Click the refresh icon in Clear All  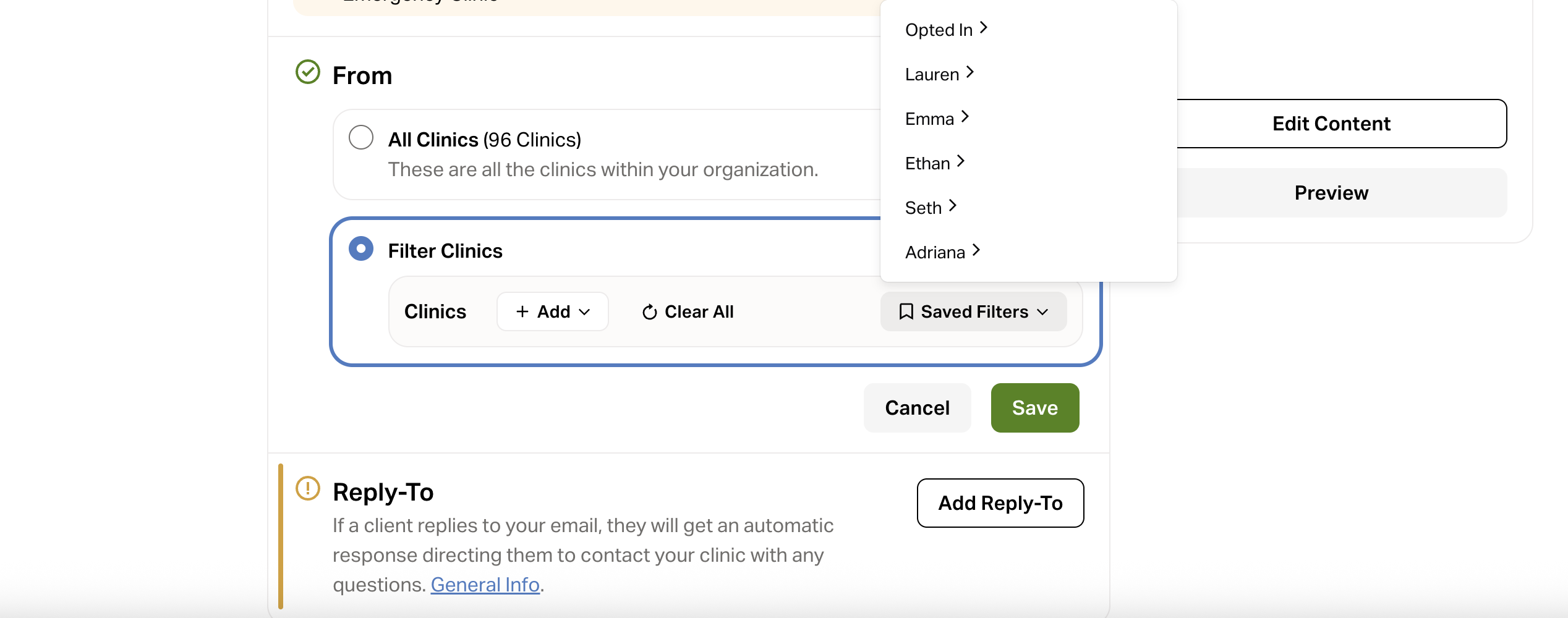click(x=649, y=312)
